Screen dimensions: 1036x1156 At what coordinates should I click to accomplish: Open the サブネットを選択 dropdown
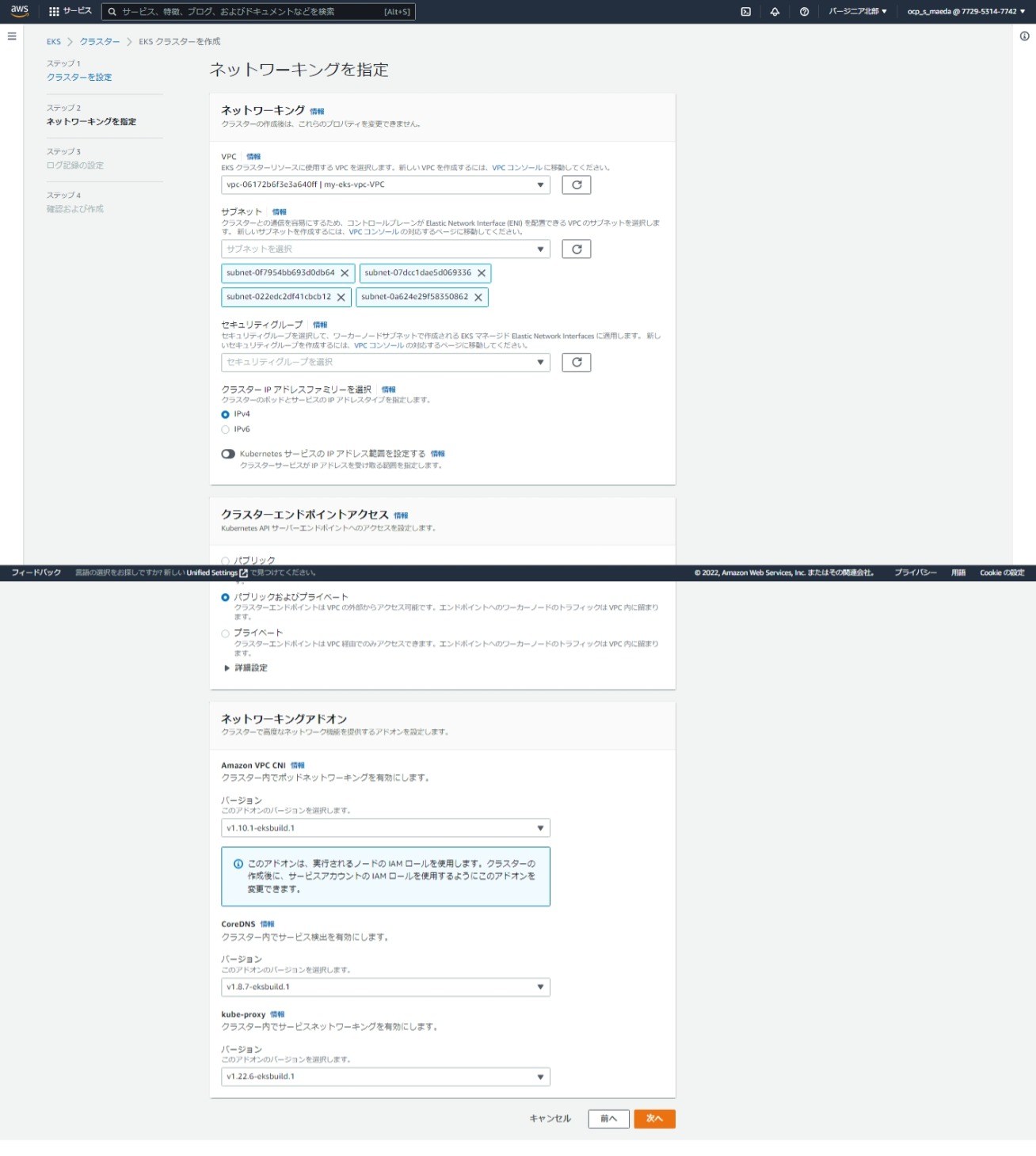pyautogui.click(x=386, y=249)
